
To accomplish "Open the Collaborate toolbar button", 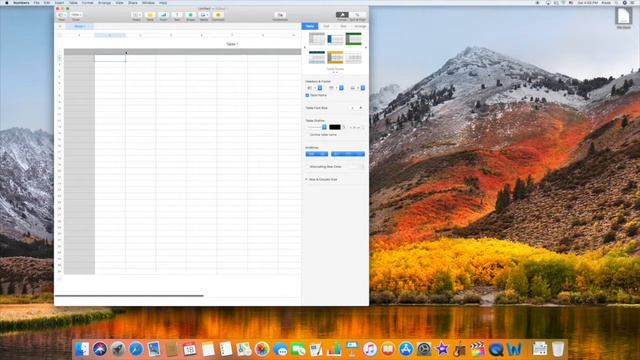I will click(280, 15).
